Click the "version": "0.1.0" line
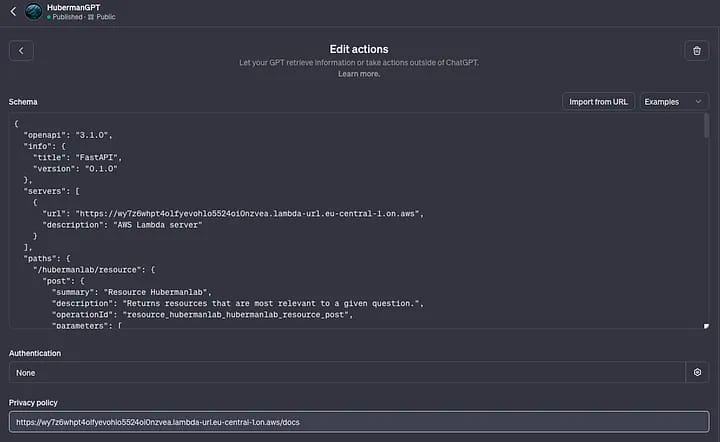 point(75,168)
